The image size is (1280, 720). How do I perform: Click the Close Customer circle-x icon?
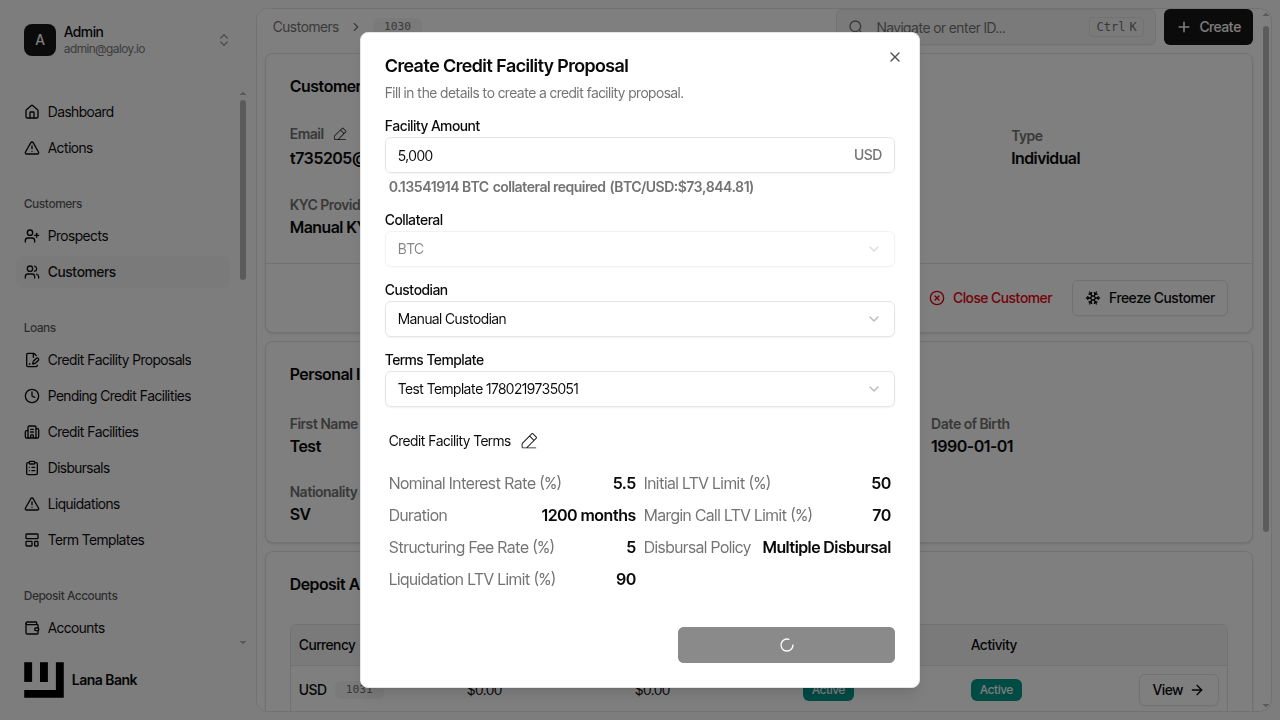(937, 298)
